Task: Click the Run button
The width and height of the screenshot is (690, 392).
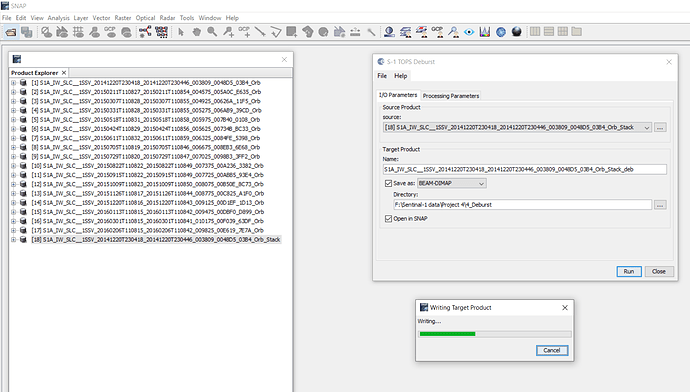Action: tap(629, 271)
